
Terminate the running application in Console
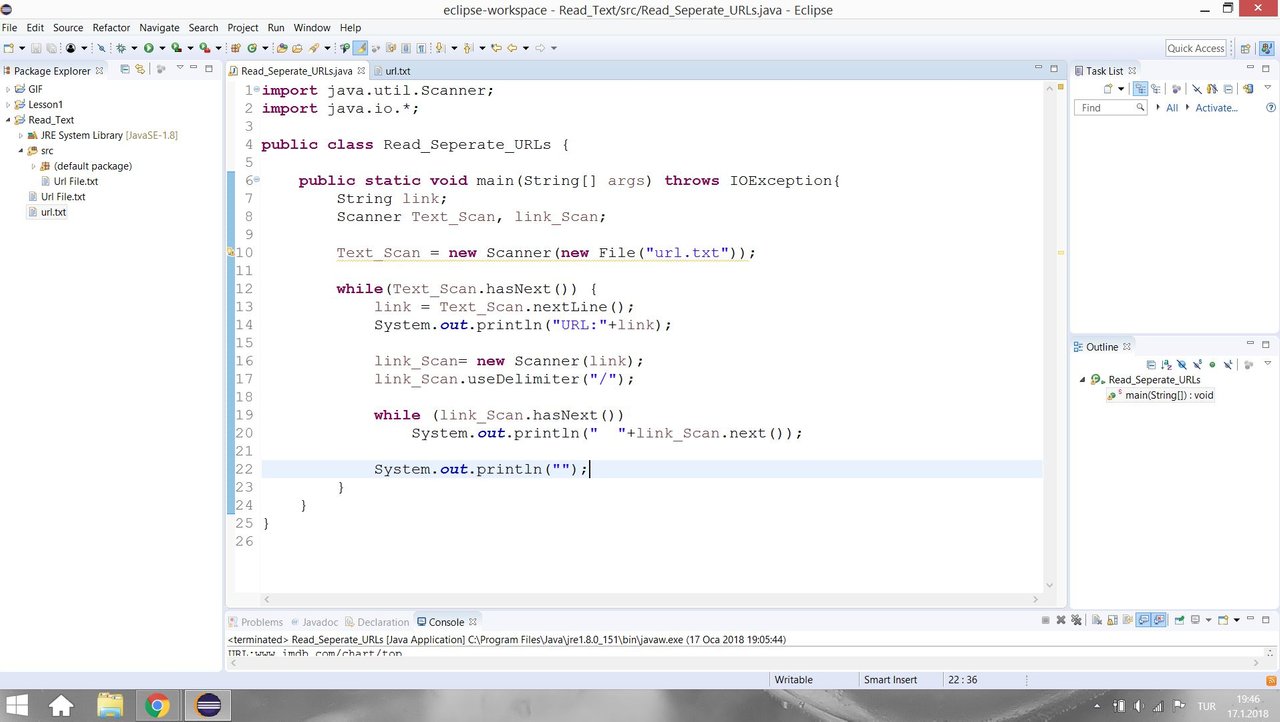point(1046,621)
